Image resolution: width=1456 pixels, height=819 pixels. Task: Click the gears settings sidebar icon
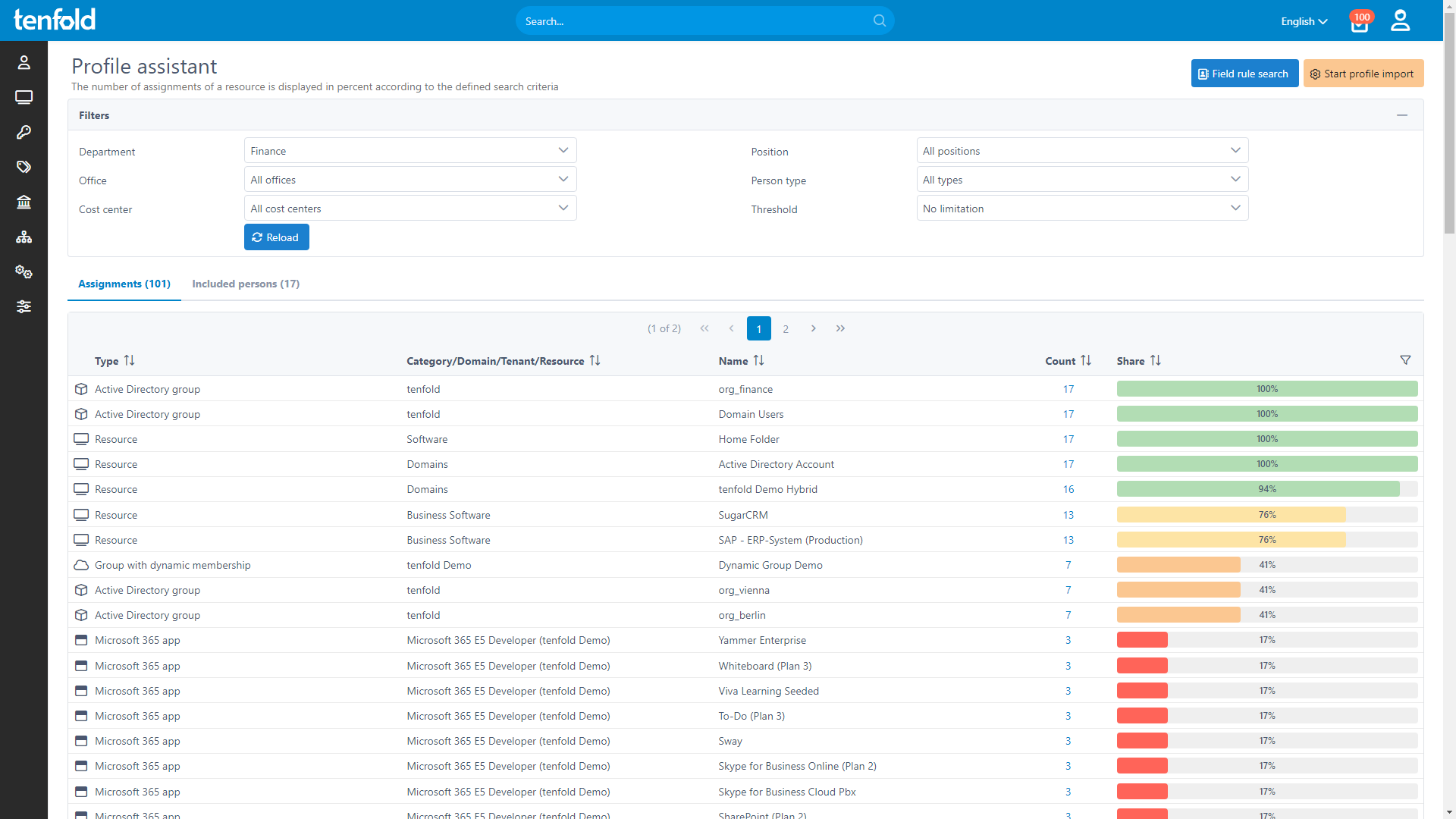click(24, 271)
